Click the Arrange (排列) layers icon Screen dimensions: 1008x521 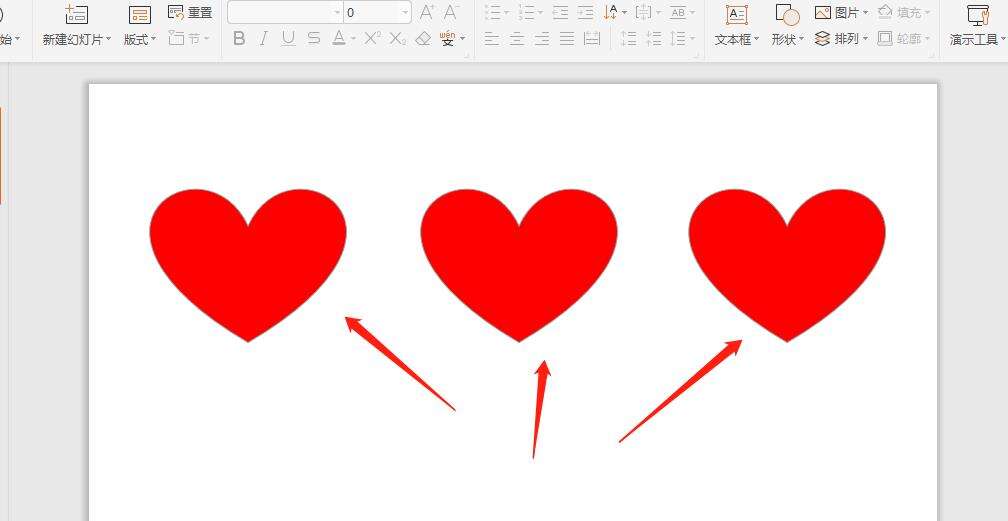coord(822,39)
